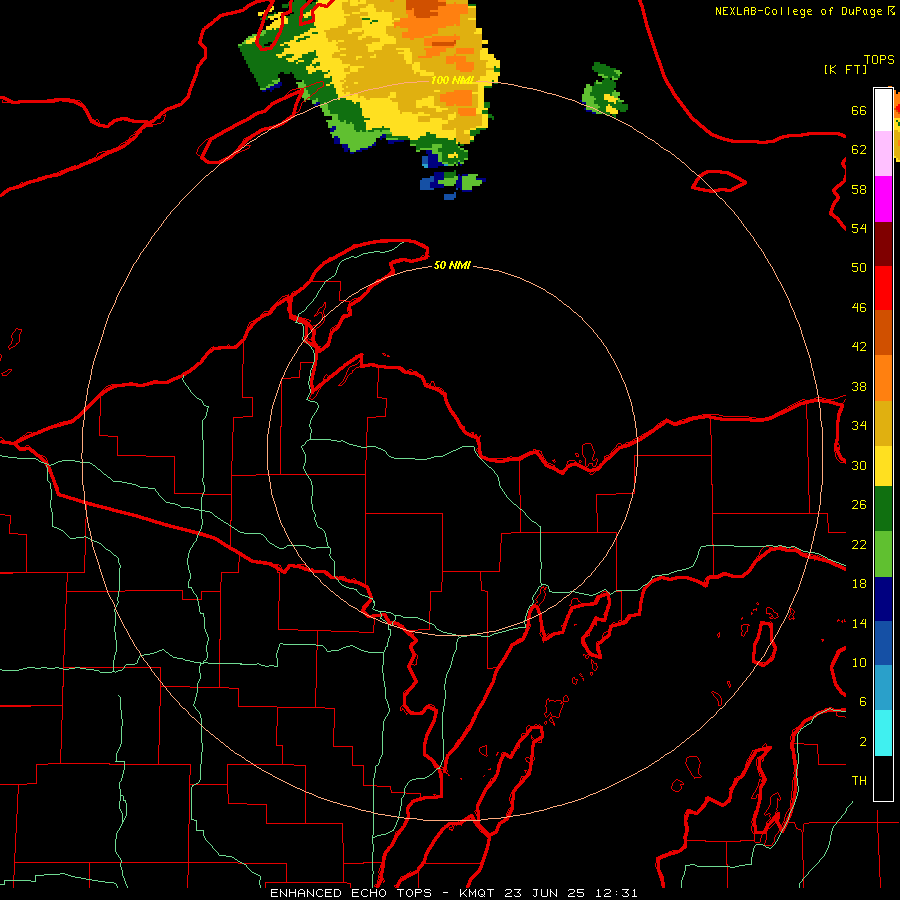Click the dark green 26 kft swatch
Screen dimensions: 900x900
883,509
